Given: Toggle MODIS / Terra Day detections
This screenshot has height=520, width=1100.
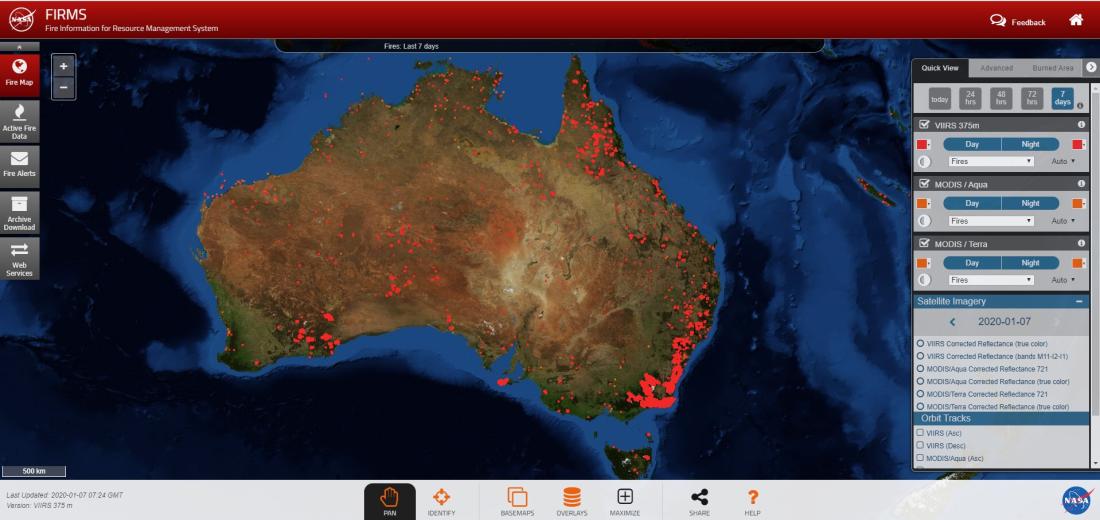Looking at the screenshot, I should click(972, 263).
